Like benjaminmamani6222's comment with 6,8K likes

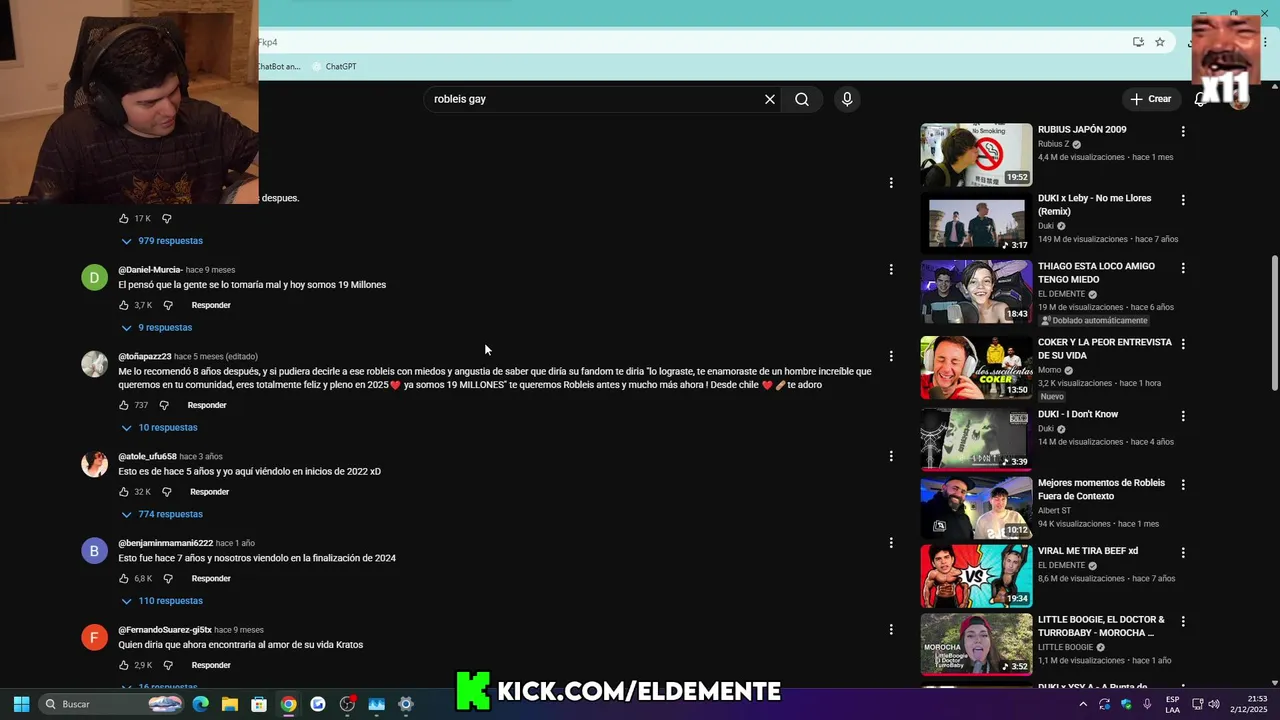tap(124, 578)
